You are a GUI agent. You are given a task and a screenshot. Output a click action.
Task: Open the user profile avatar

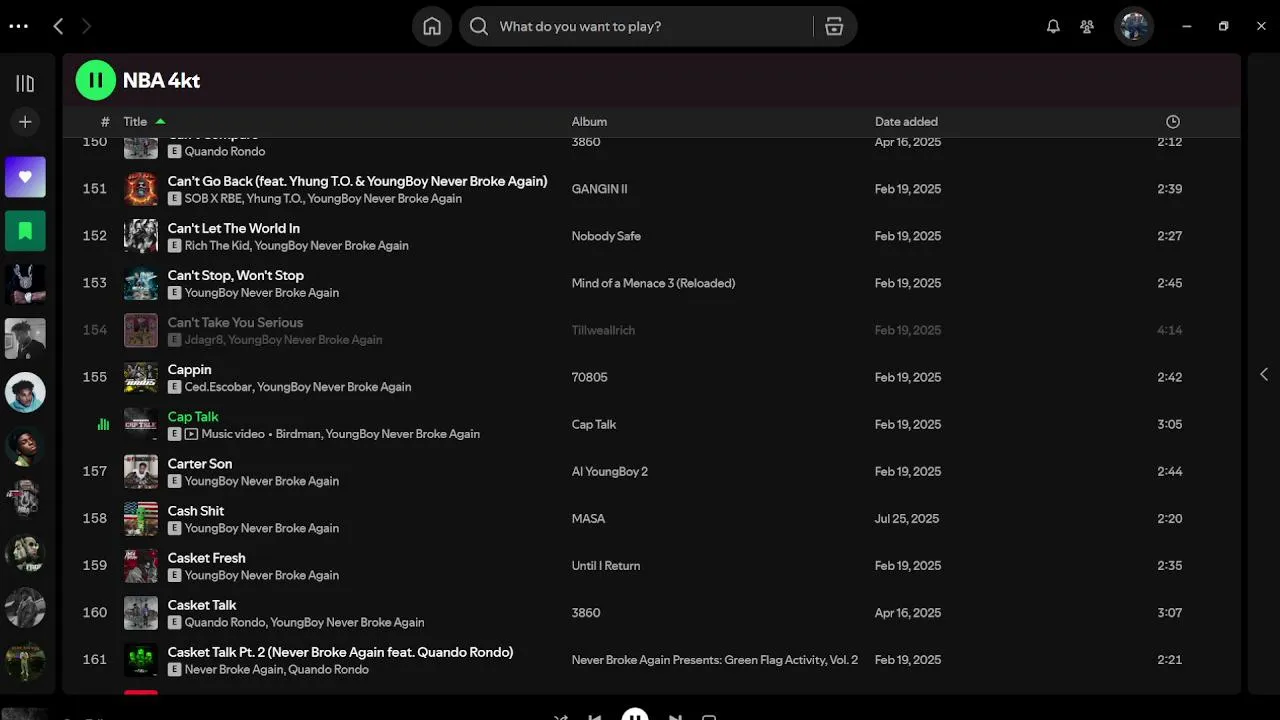pyautogui.click(x=1134, y=27)
